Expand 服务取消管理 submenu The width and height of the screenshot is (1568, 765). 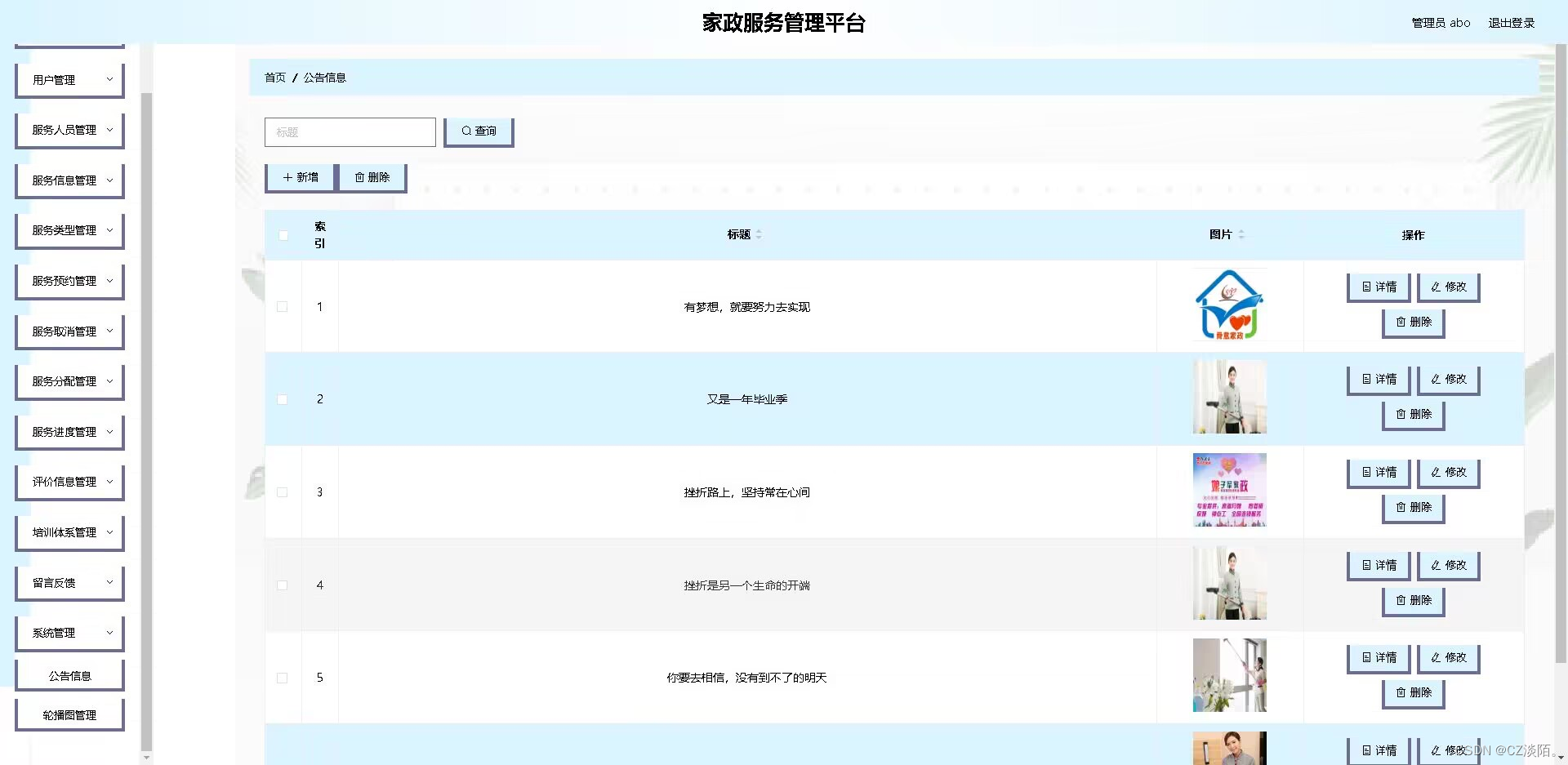(69, 331)
